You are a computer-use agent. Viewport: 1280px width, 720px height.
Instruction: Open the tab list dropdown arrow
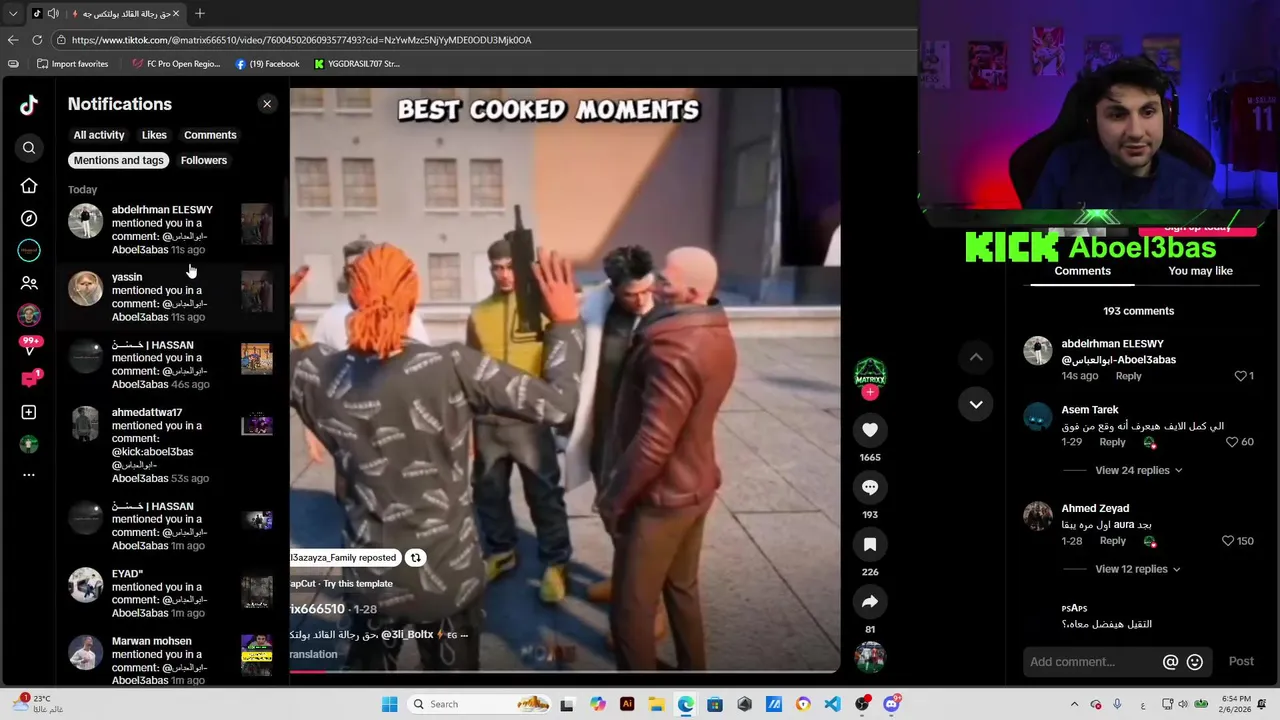[x=13, y=14]
